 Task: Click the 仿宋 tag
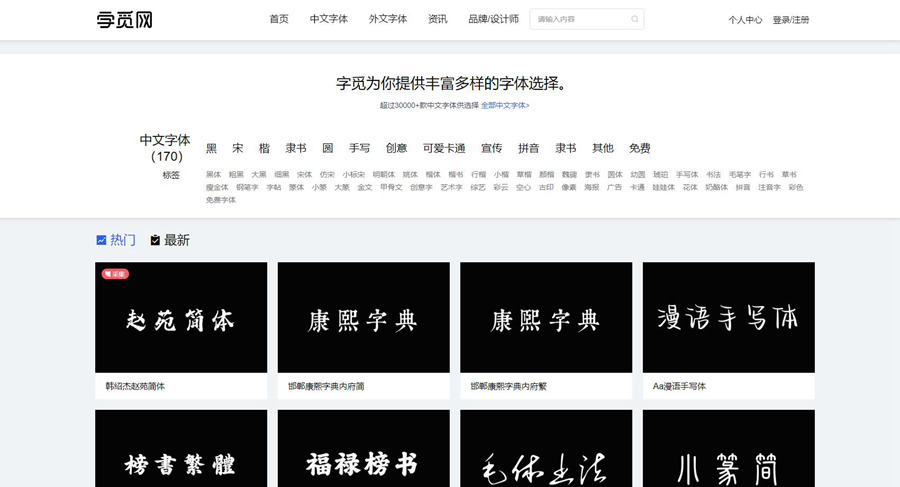point(327,175)
